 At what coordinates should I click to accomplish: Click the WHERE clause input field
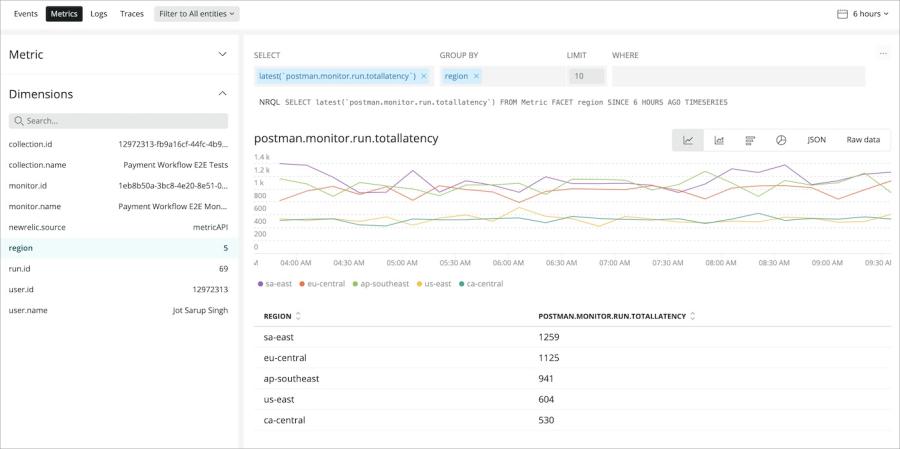tap(738, 76)
